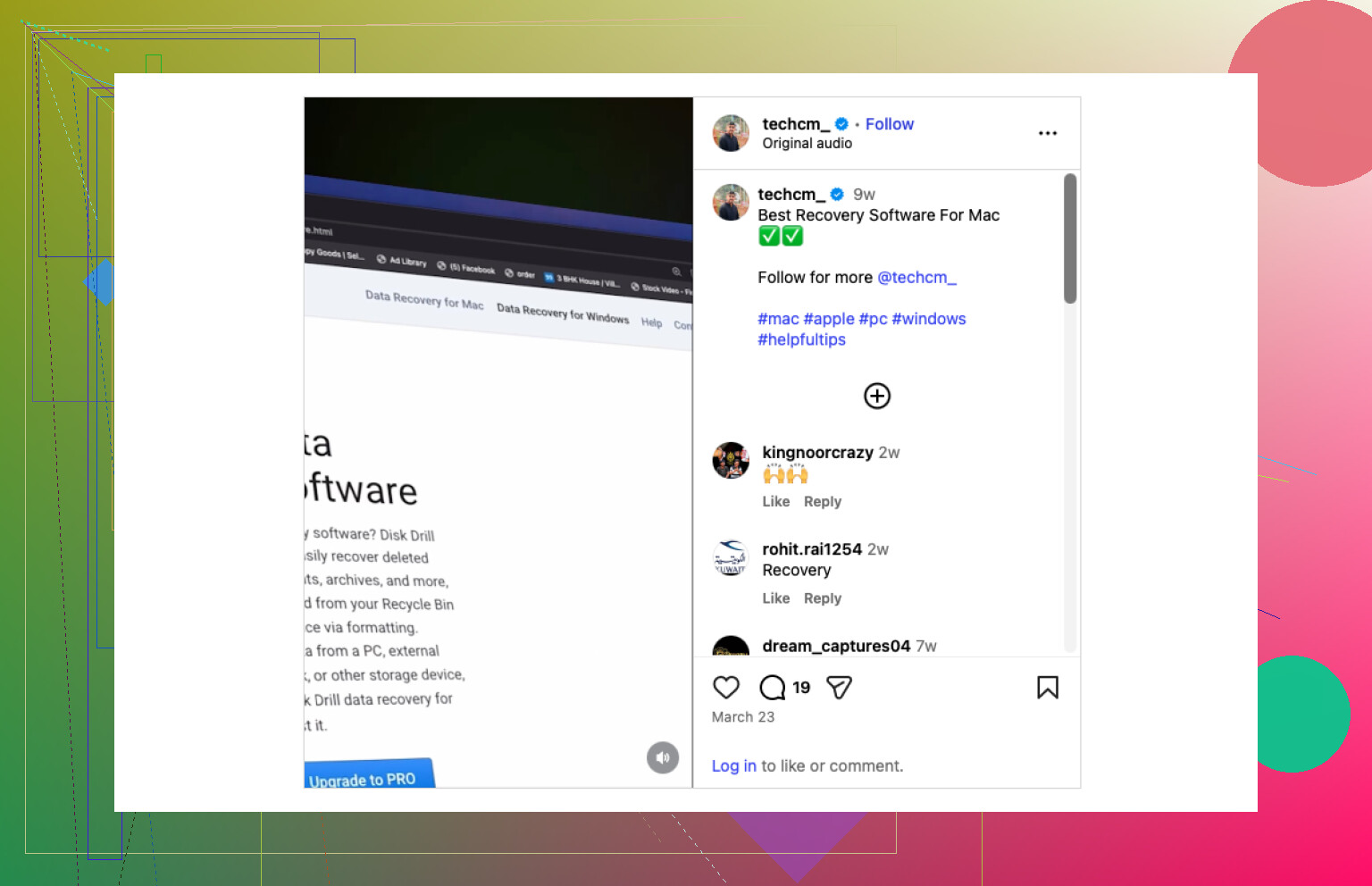Open the Original audio link

point(807,144)
